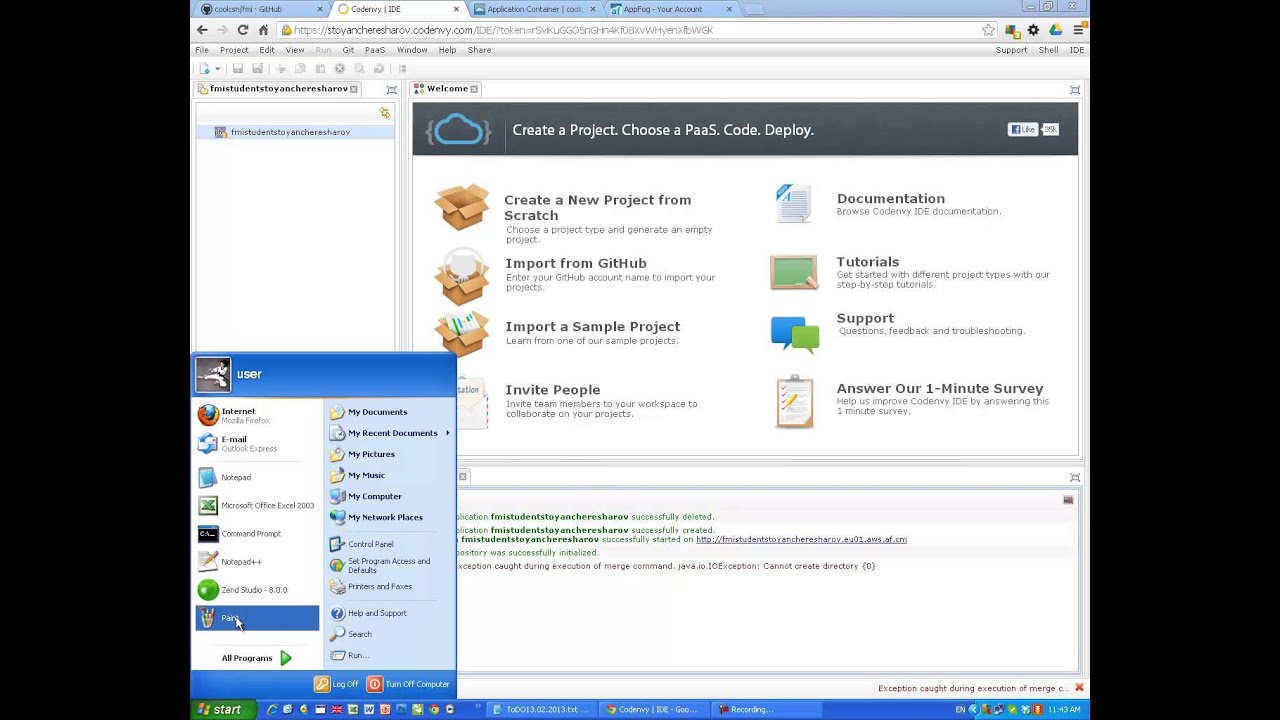Open Outlook Express E-mail entry

tap(257, 443)
